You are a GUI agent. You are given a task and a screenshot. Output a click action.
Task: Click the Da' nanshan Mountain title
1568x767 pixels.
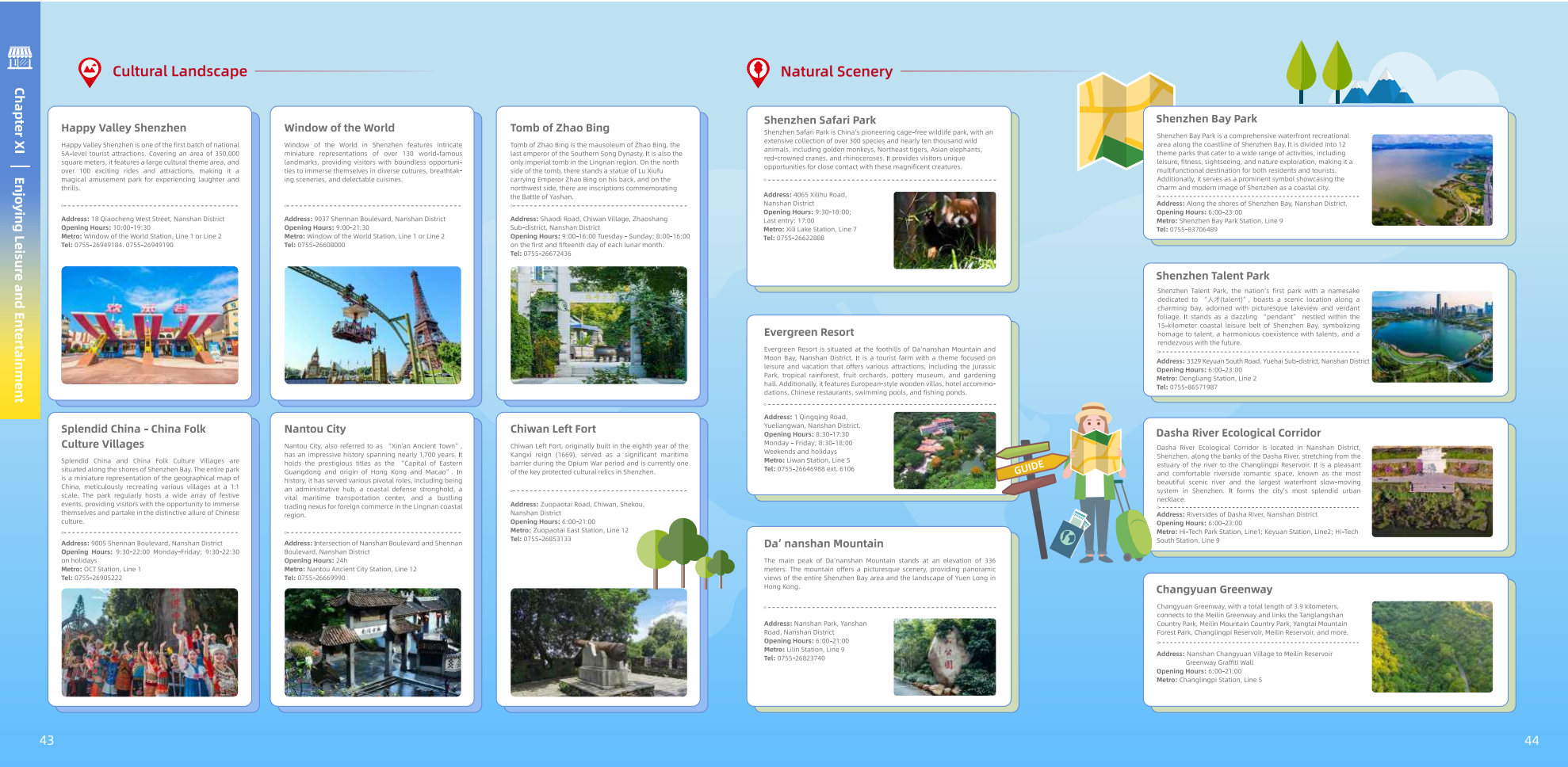pos(823,544)
